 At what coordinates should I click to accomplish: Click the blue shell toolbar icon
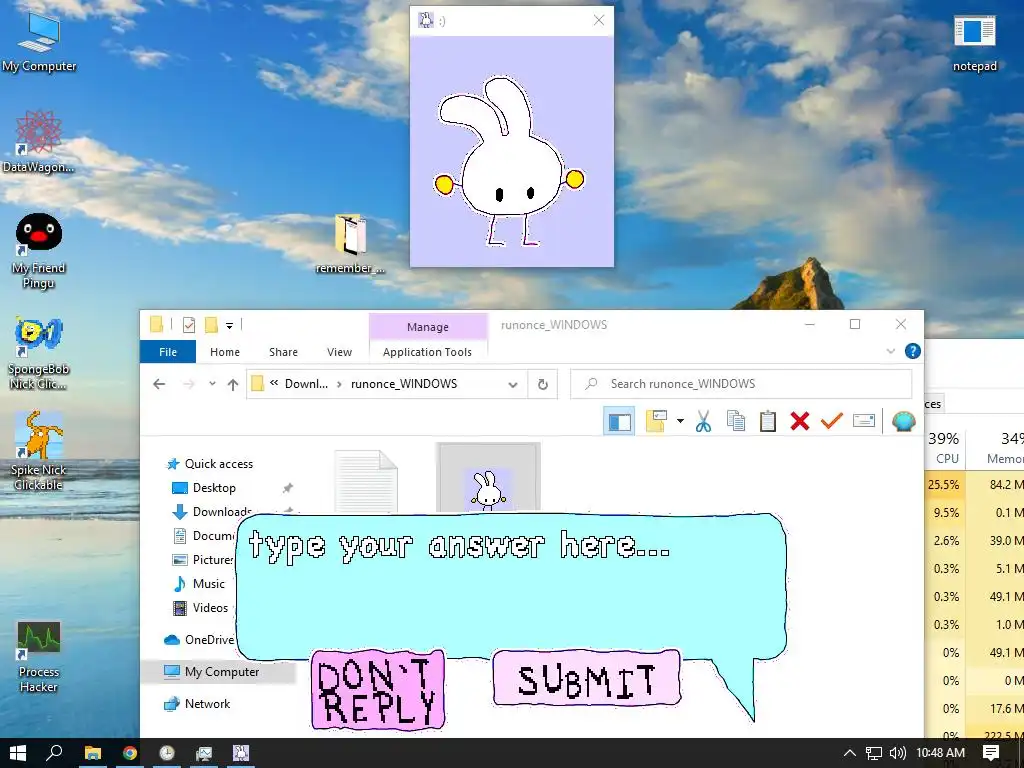904,421
